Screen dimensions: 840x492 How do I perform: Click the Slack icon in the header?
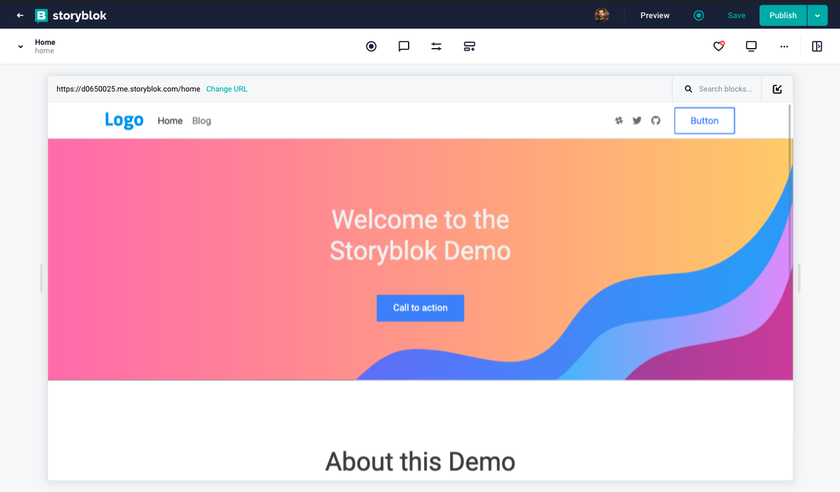(619, 121)
